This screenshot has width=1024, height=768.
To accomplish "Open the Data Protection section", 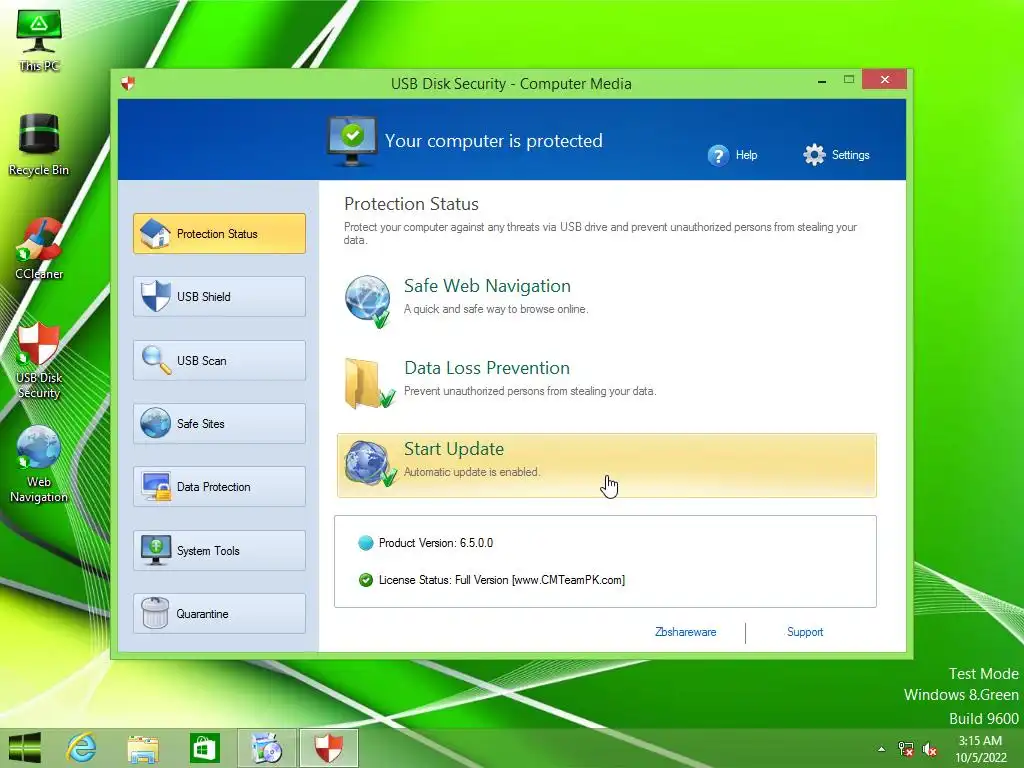I will point(219,487).
